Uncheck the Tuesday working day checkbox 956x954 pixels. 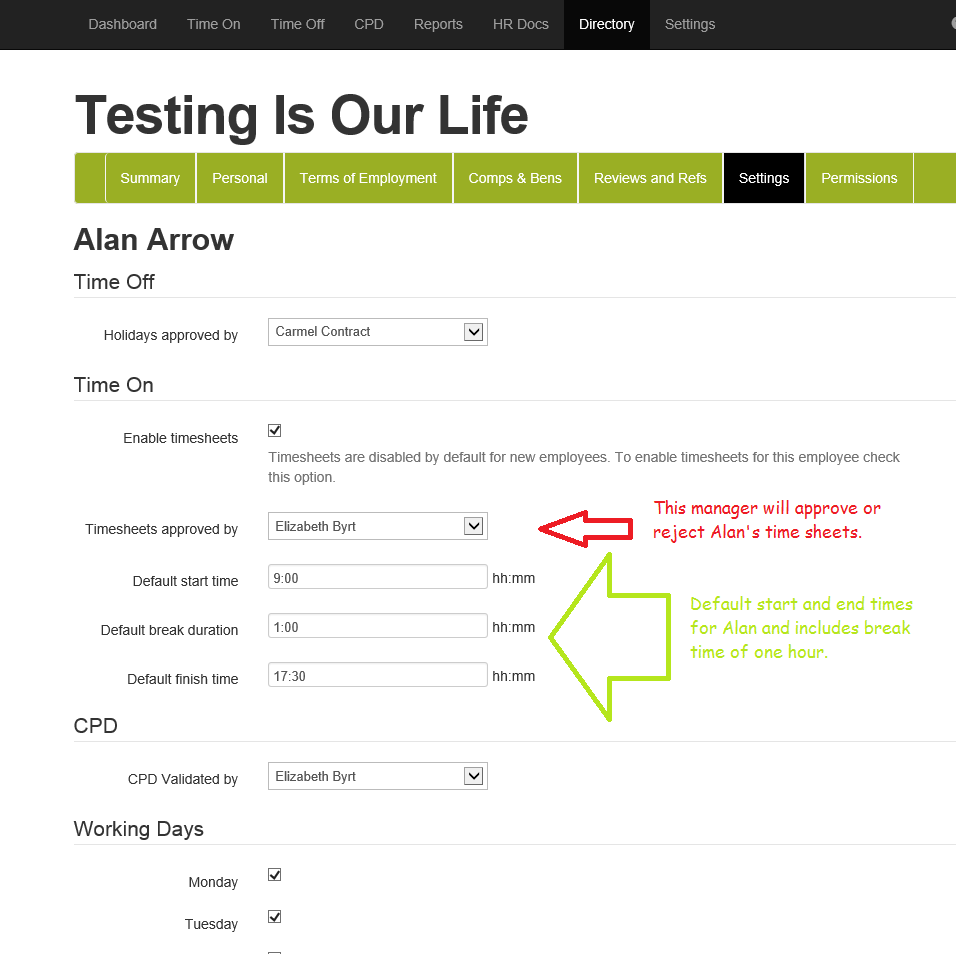[x=275, y=917]
